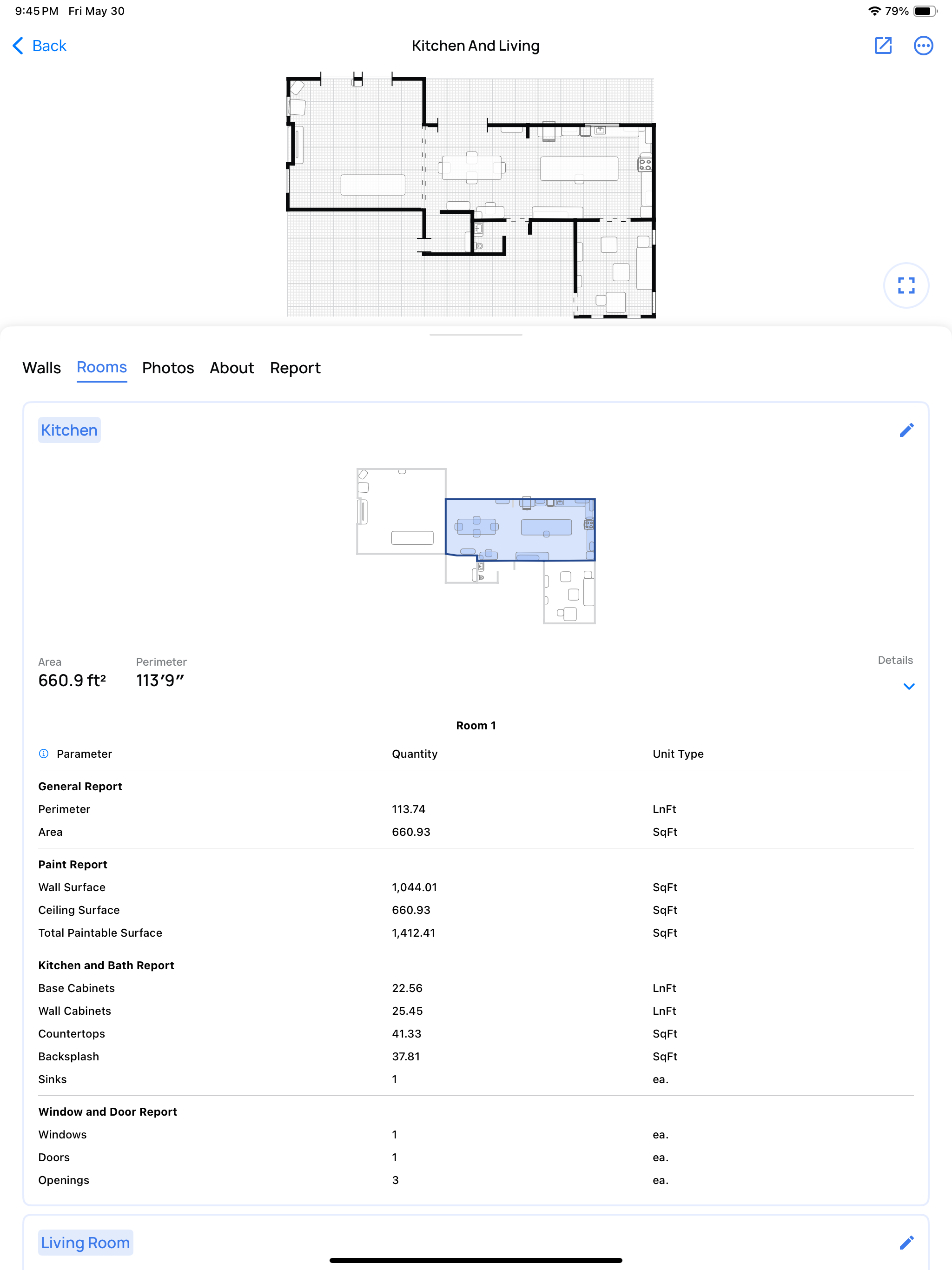Select the Area 660.9 ft² value

(x=72, y=681)
